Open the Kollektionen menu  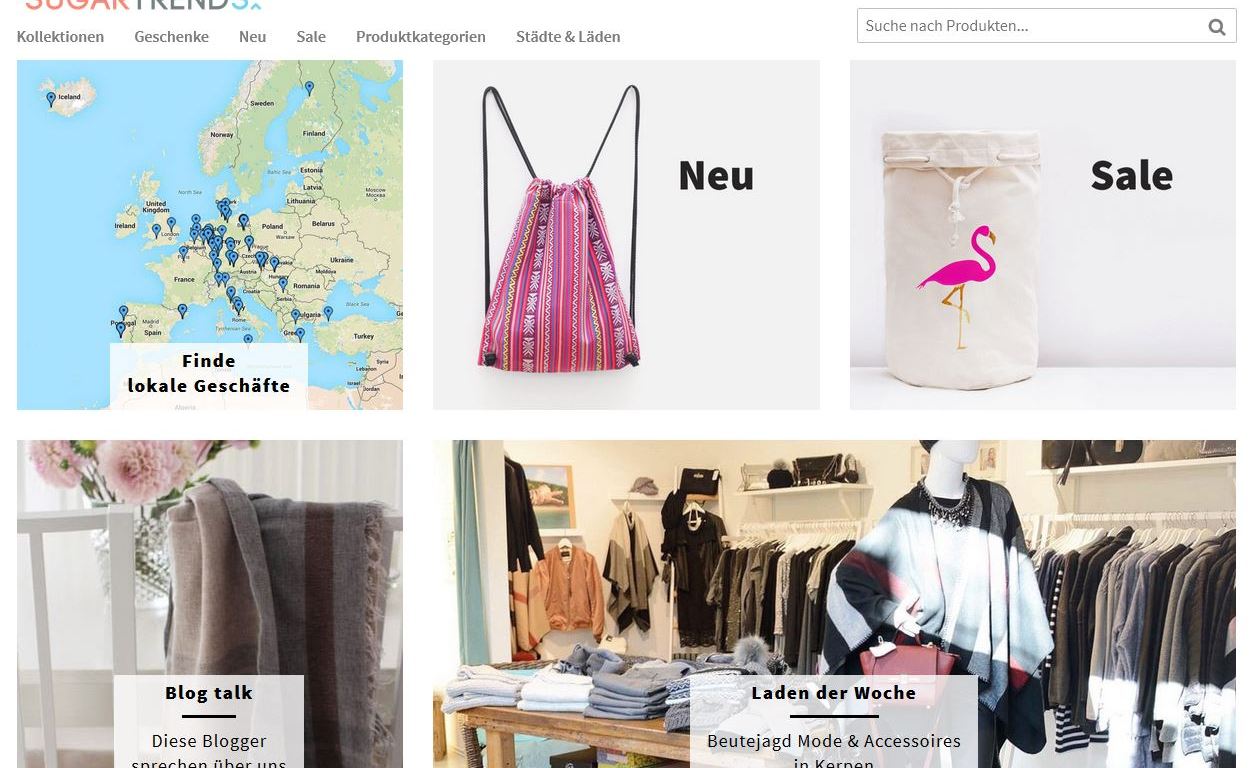point(60,37)
